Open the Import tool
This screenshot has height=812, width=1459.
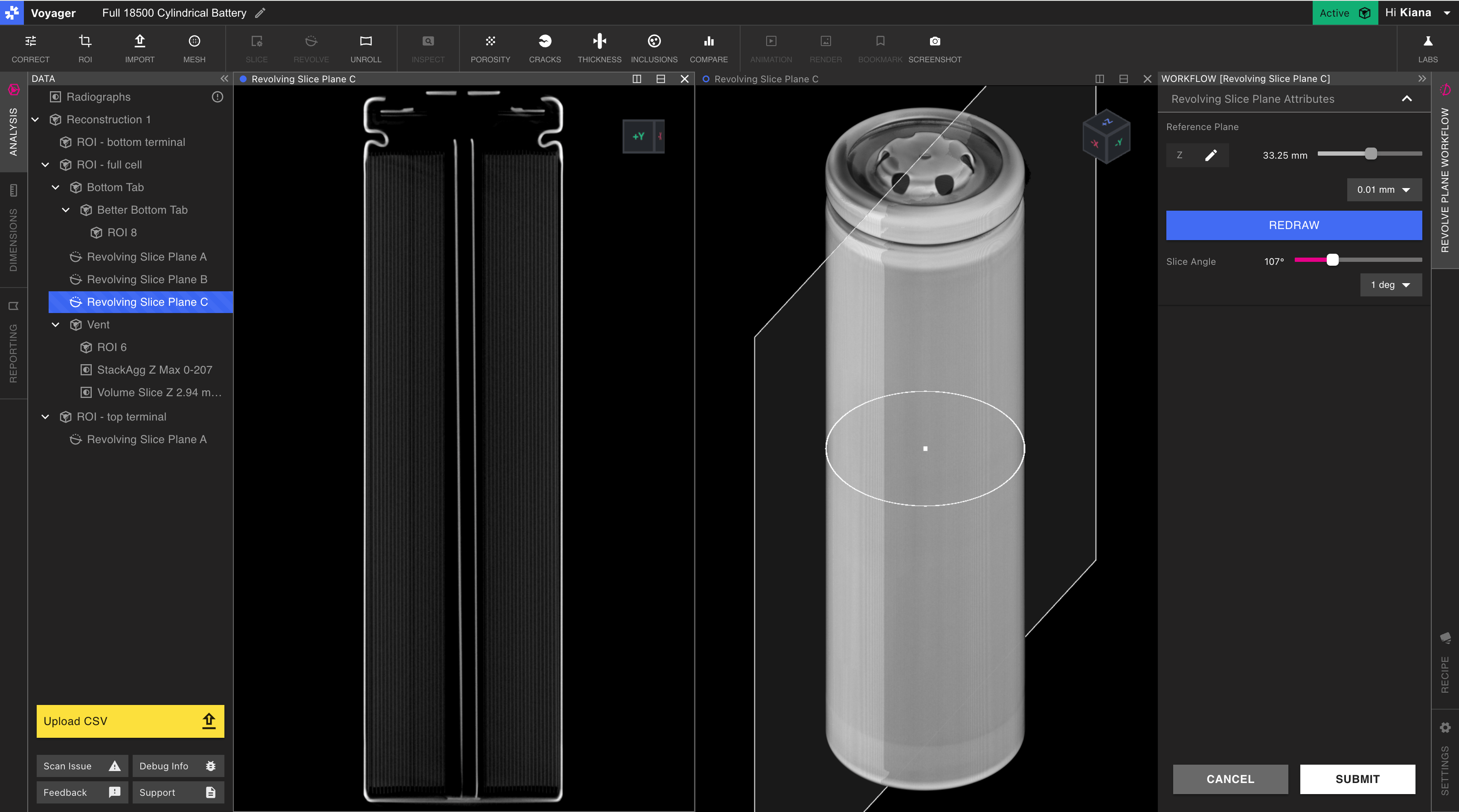[140, 48]
